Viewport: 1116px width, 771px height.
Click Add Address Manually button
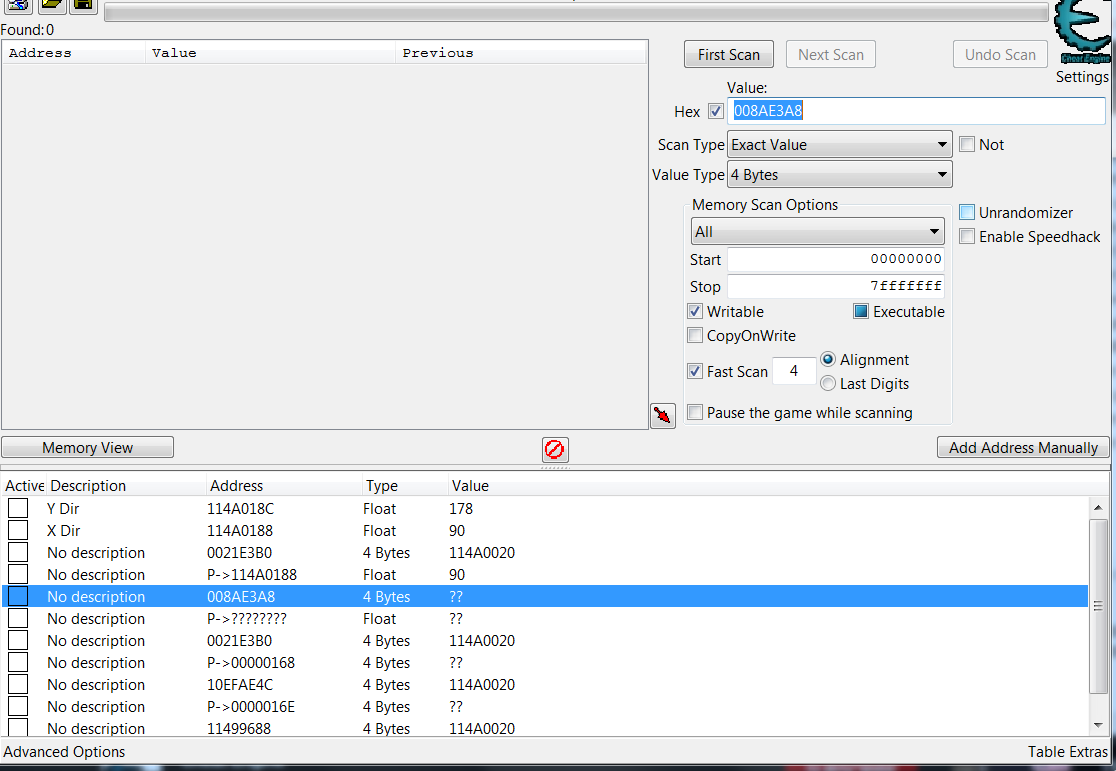click(1023, 448)
